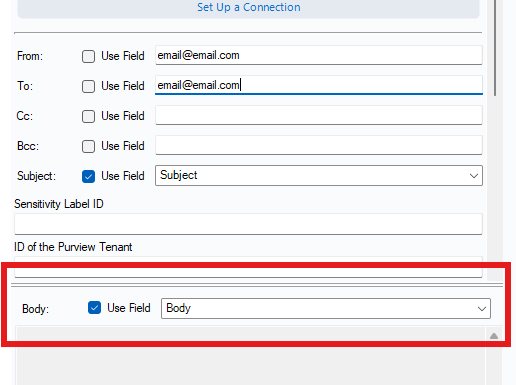516x385 pixels.
Task: Enable Use Field checkbox for Cc
Action: click(x=88, y=116)
